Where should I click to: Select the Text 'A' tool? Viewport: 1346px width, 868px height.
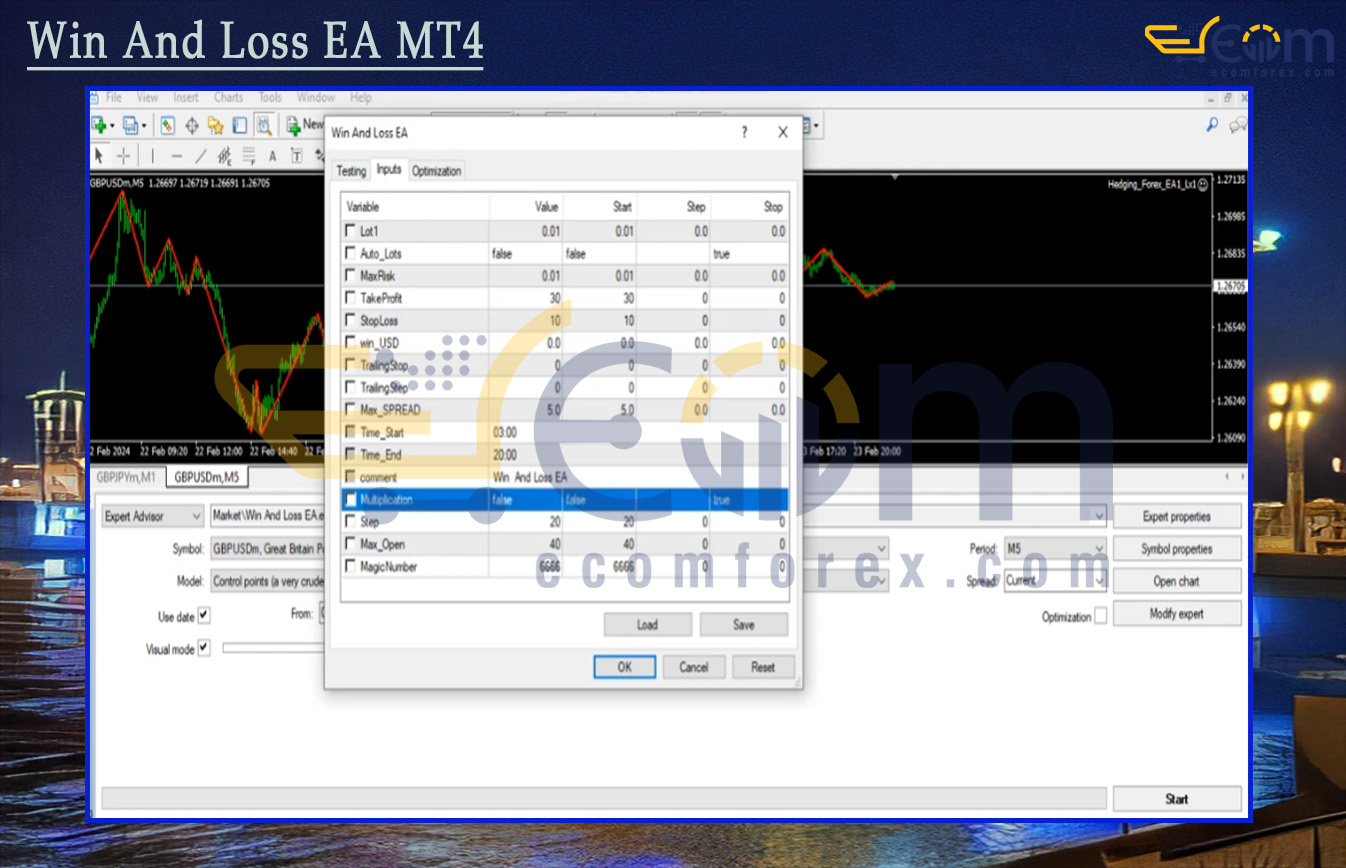click(x=272, y=155)
